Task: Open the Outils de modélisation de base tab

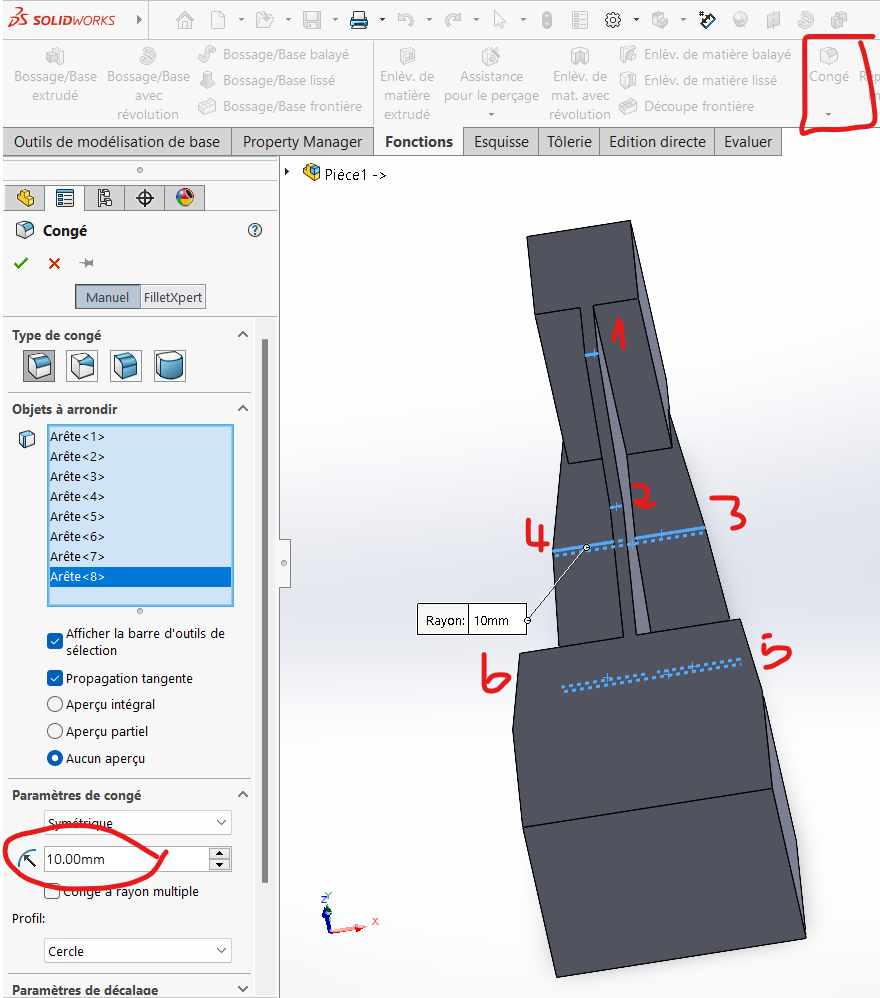Action: click(x=117, y=142)
